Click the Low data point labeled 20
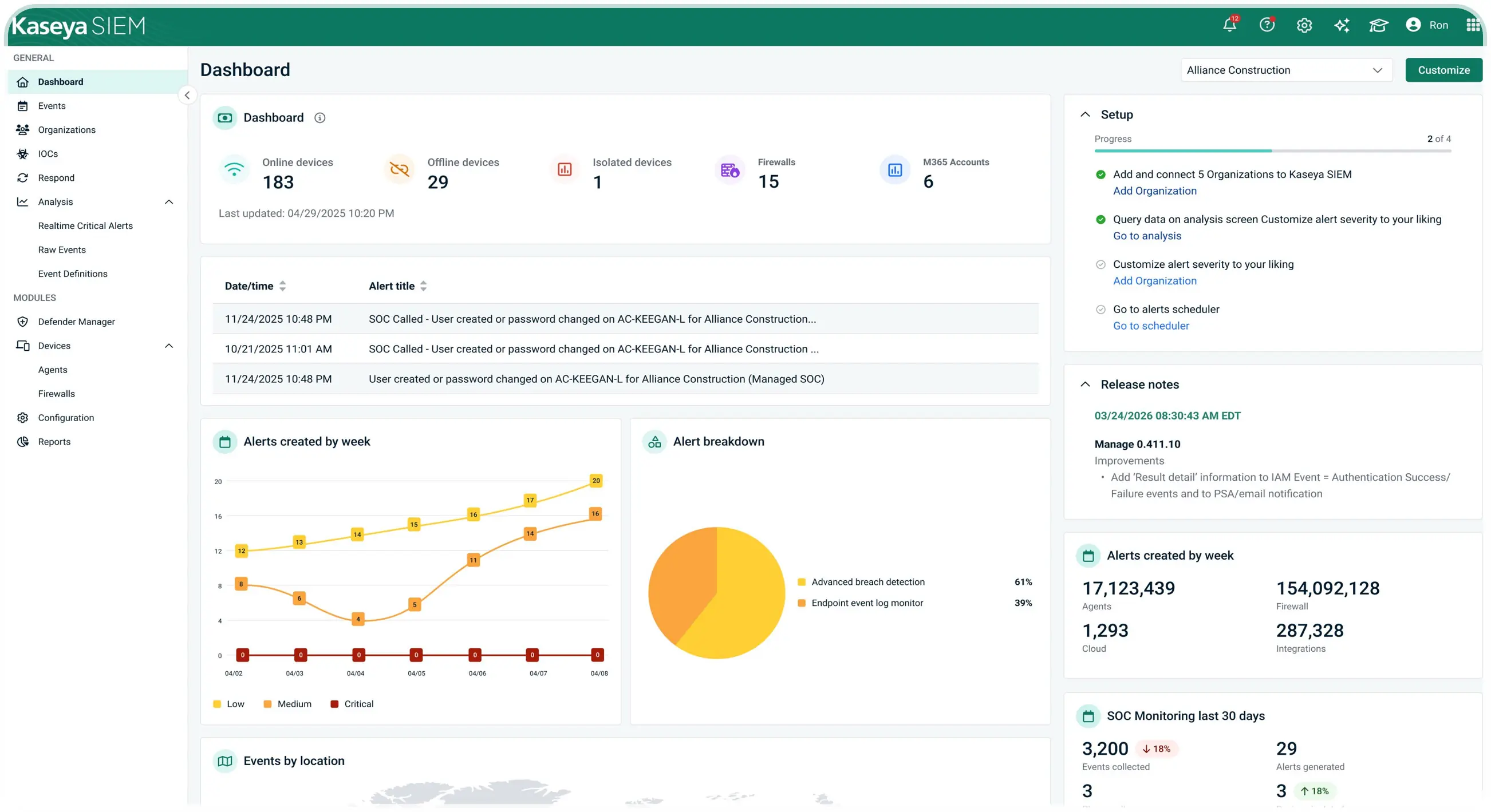The image size is (1491, 812). (x=595, y=481)
